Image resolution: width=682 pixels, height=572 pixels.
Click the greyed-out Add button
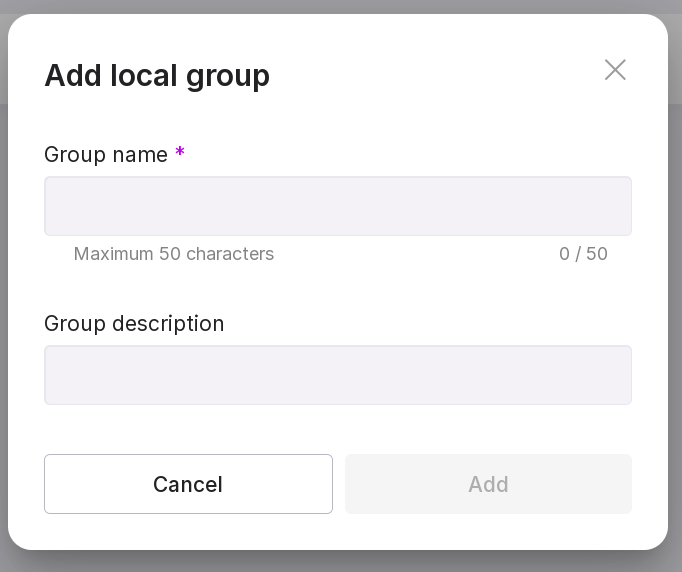pos(488,484)
